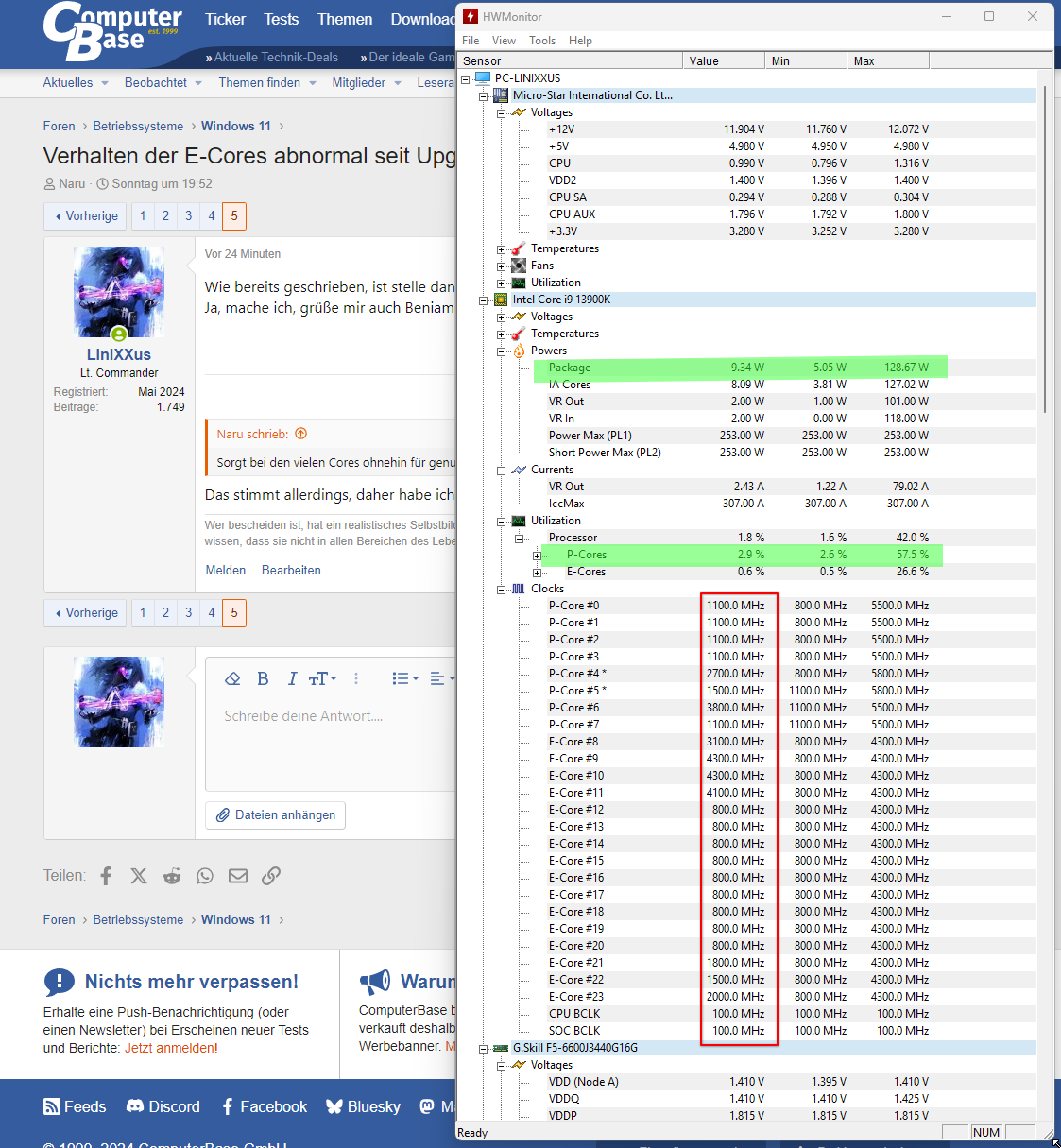Open the Bluesky footer link
Viewport: 1061px width, 1148px height.
coord(363,1106)
